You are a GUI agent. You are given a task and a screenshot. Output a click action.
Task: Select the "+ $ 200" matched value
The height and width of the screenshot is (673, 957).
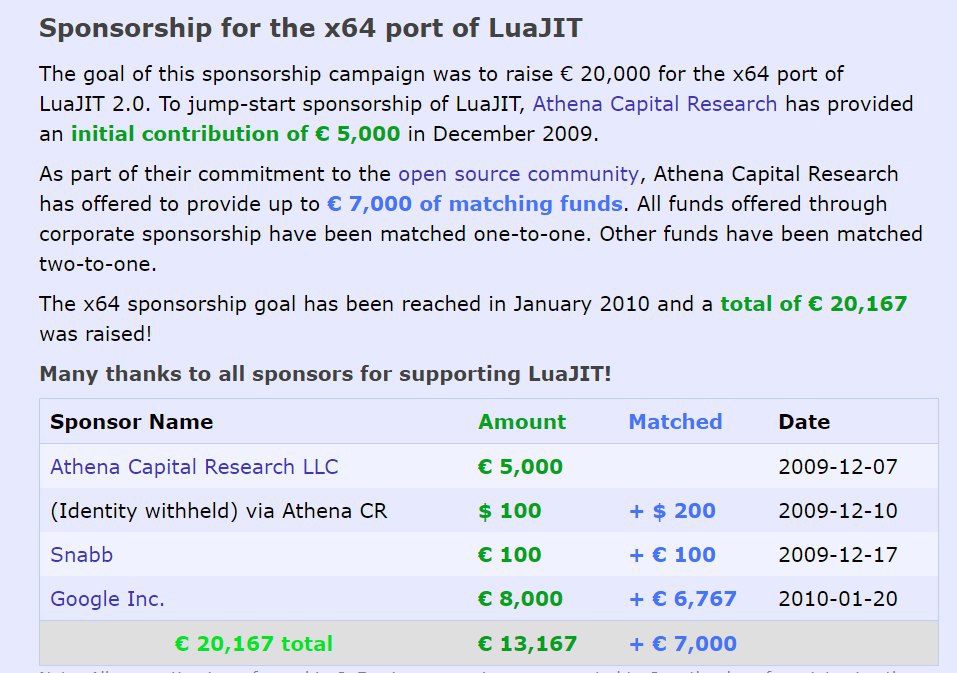tap(672, 511)
